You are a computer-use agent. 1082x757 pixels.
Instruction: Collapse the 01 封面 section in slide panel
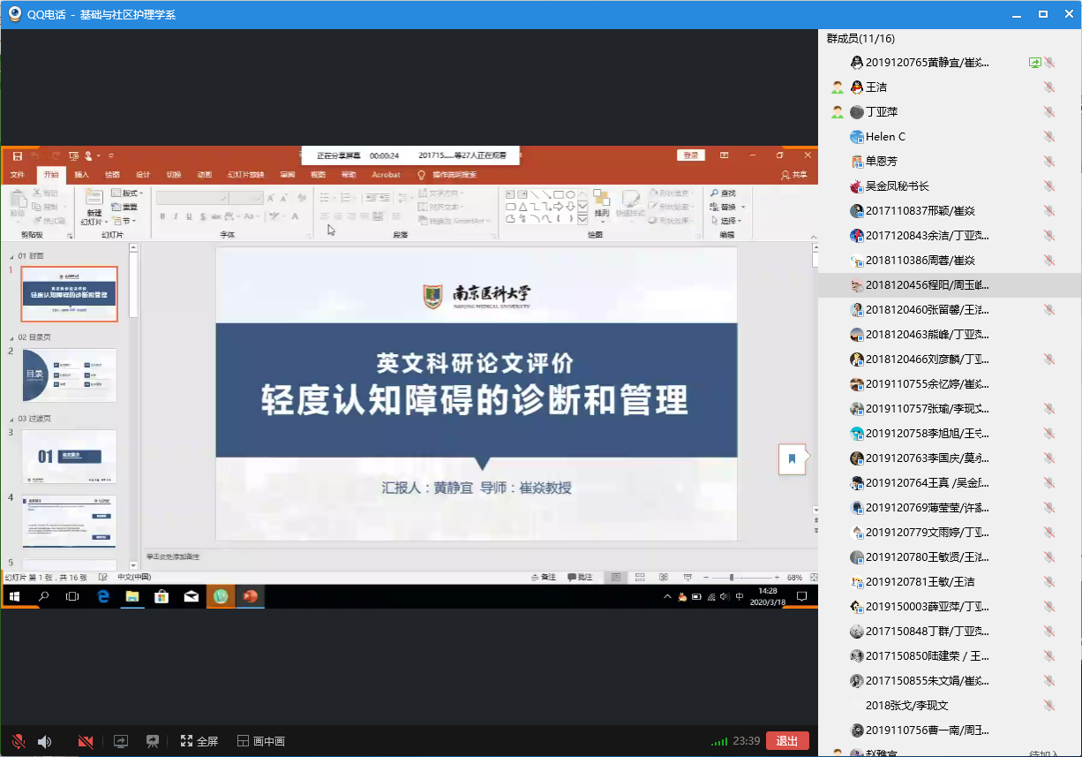coord(12,257)
